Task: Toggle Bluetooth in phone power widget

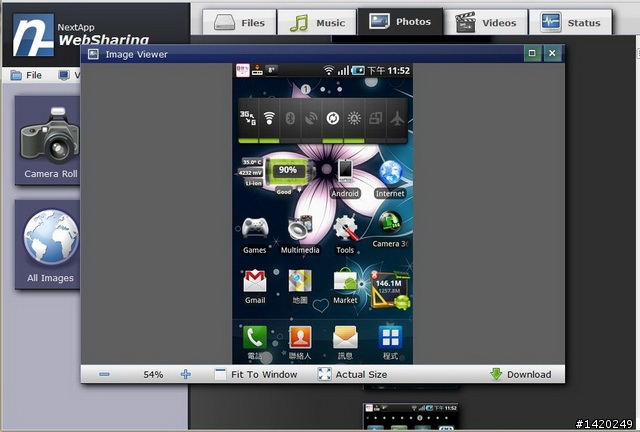Action: click(290, 119)
